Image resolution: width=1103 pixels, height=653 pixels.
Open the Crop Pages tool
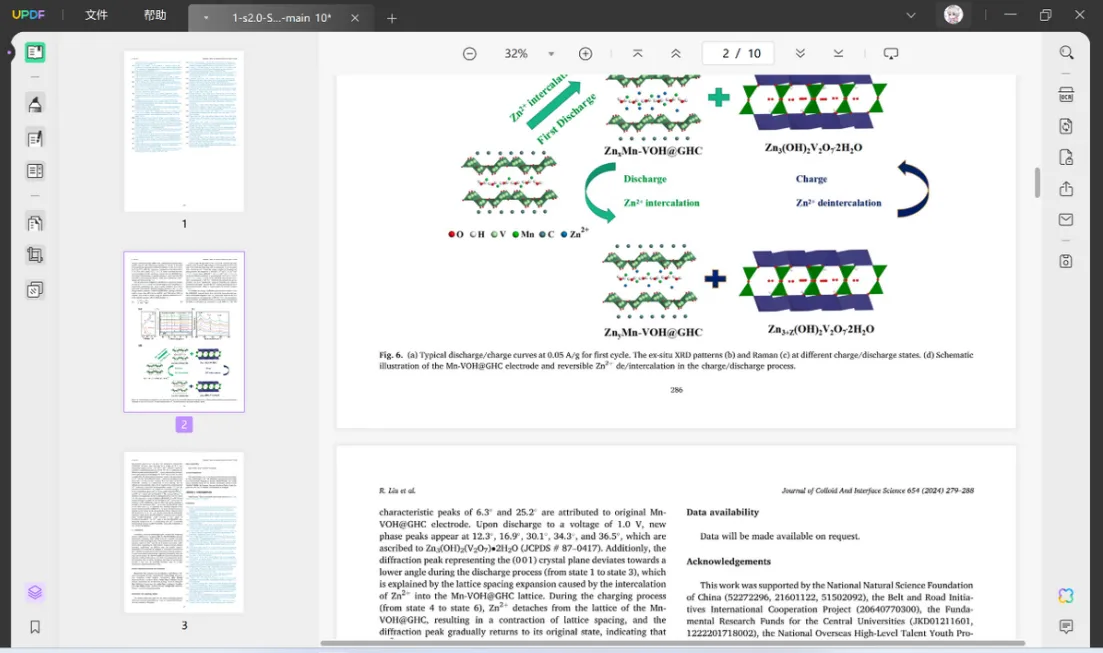[x=34, y=255]
